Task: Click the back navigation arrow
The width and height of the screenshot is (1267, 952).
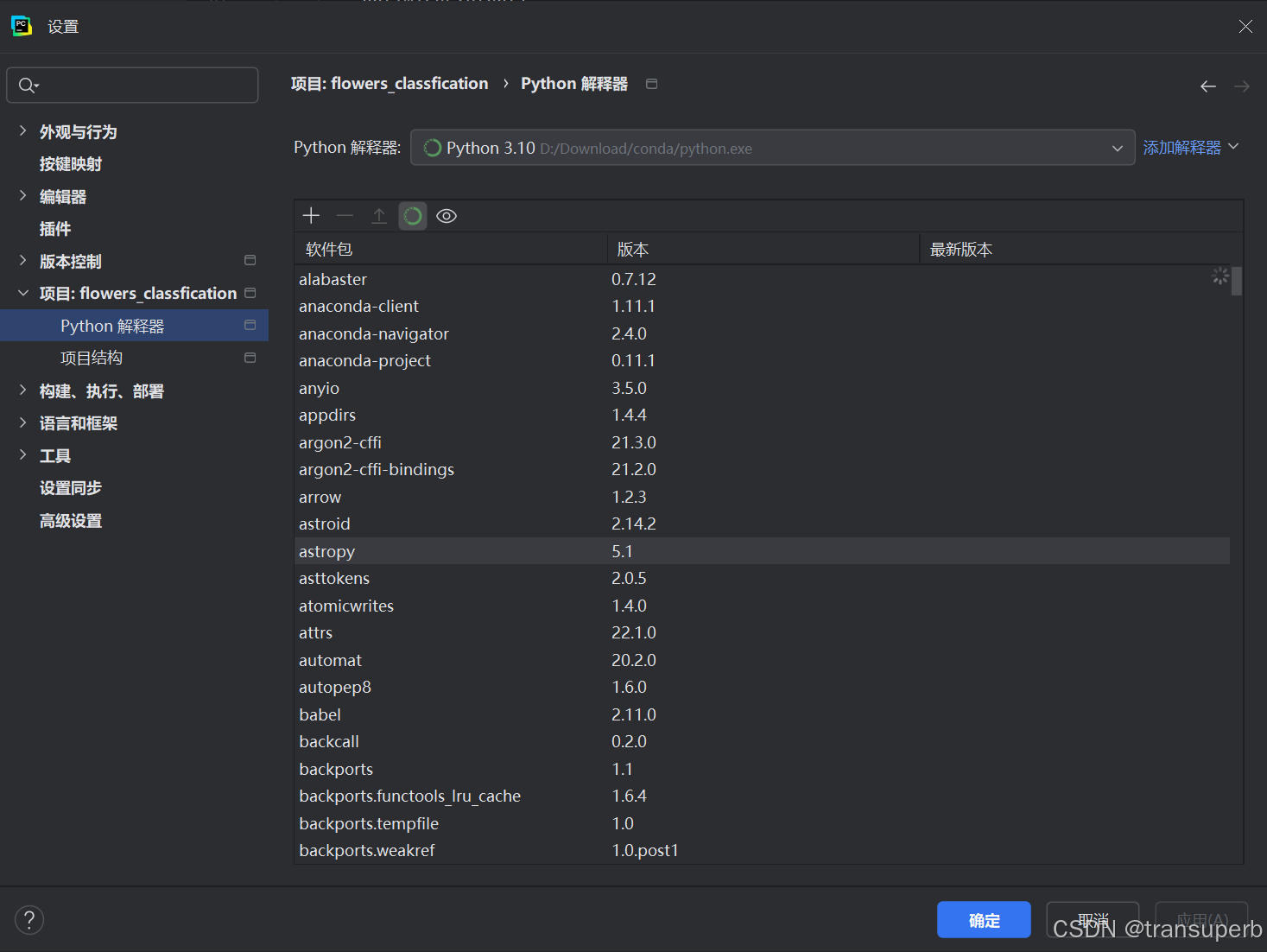Action: [x=1208, y=86]
